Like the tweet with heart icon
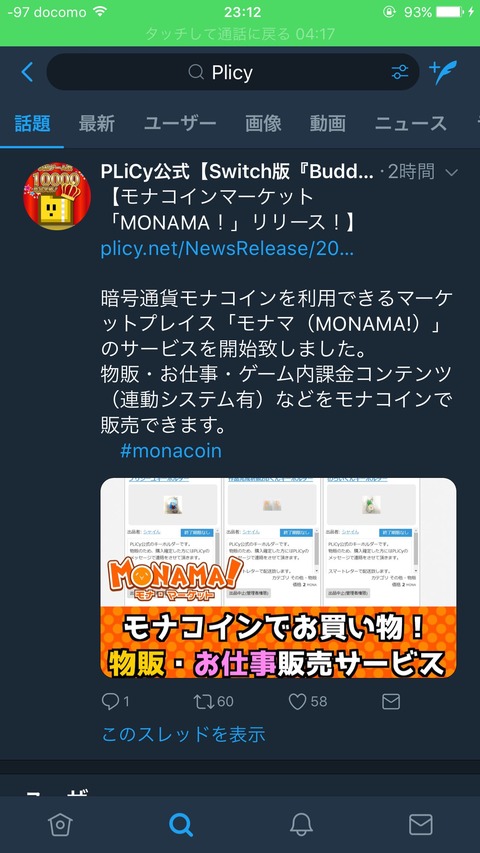This screenshot has height=853, width=480. [x=297, y=701]
